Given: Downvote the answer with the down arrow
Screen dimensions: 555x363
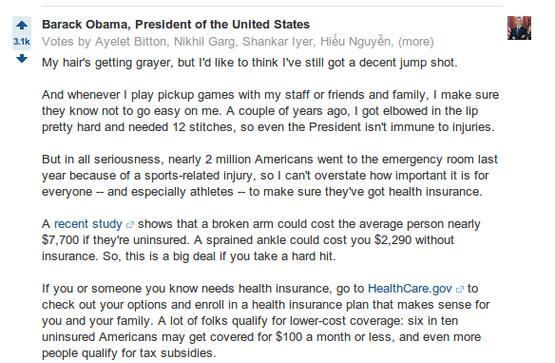Looking at the screenshot, I should (22, 58).
